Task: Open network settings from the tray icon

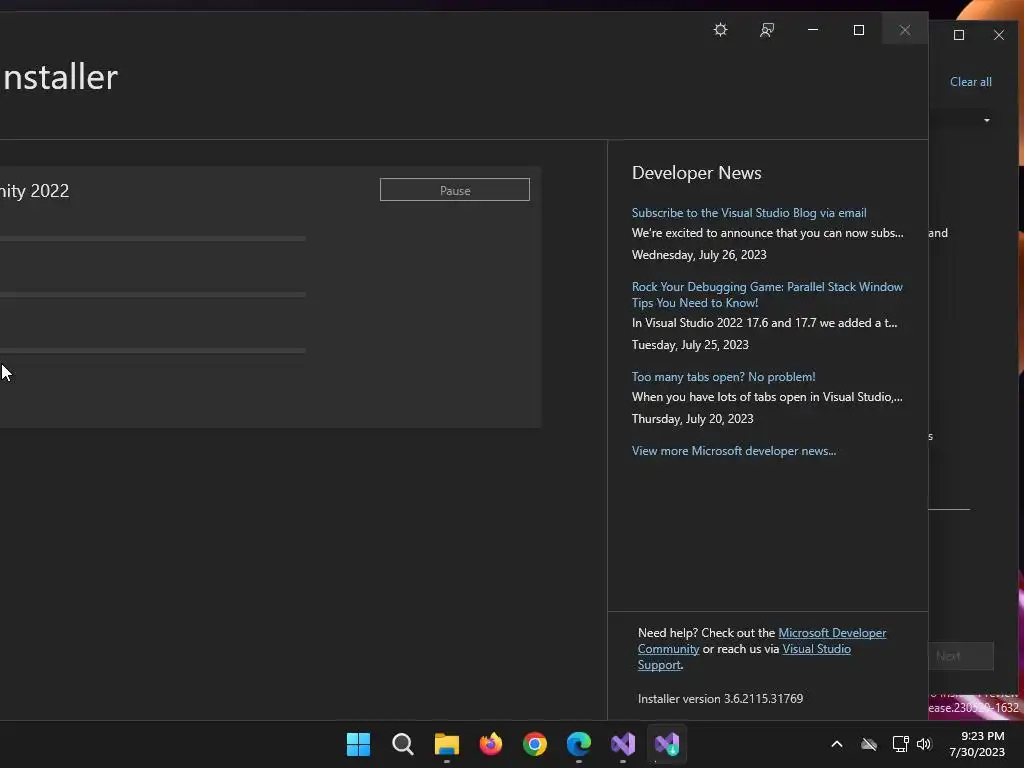Action: [x=901, y=744]
